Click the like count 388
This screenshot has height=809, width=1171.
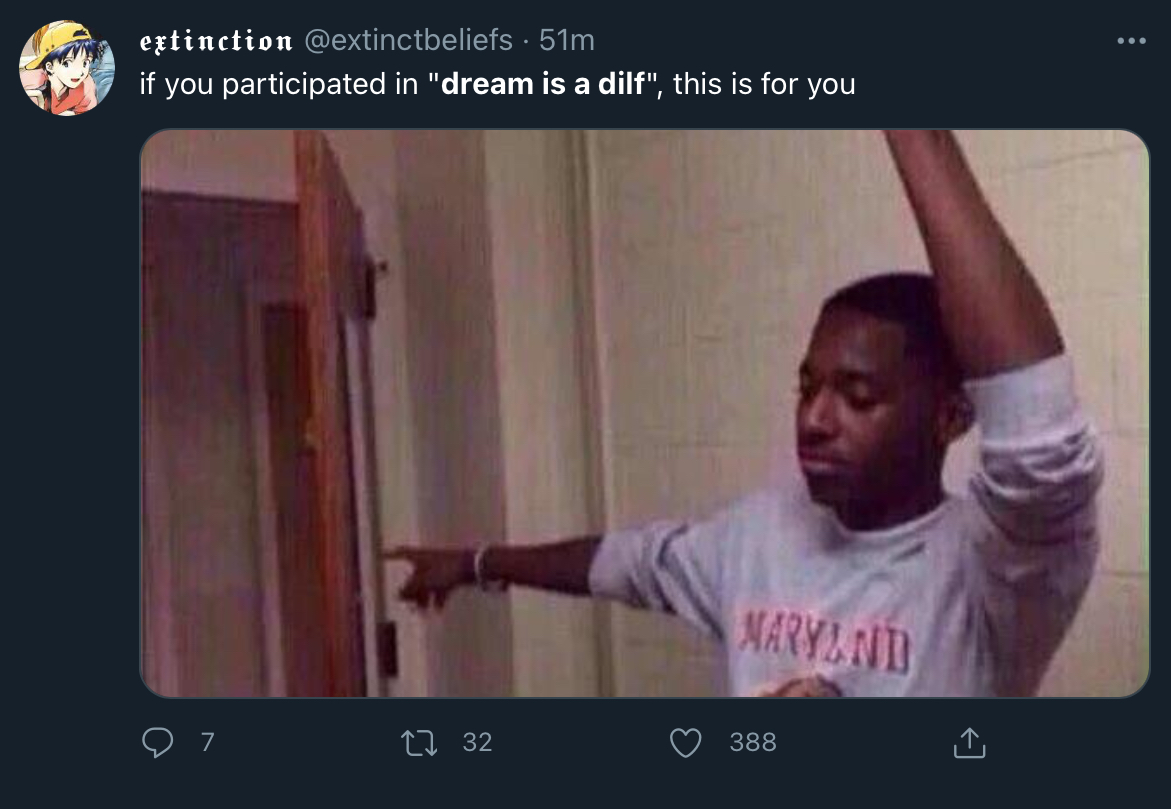(753, 742)
